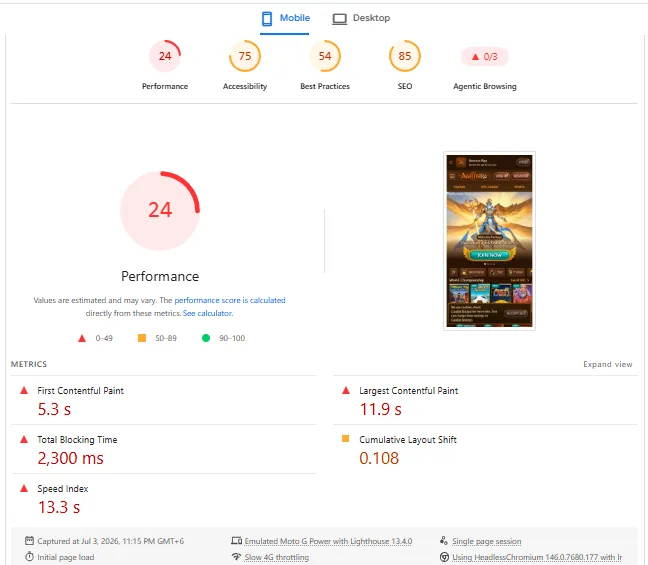The height and width of the screenshot is (565, 648).
Task: Click the Accessibility category label
Action: [245, 86]
